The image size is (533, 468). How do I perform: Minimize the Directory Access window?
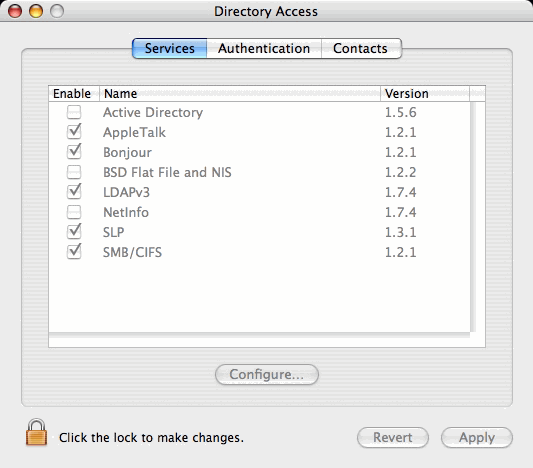36,11
